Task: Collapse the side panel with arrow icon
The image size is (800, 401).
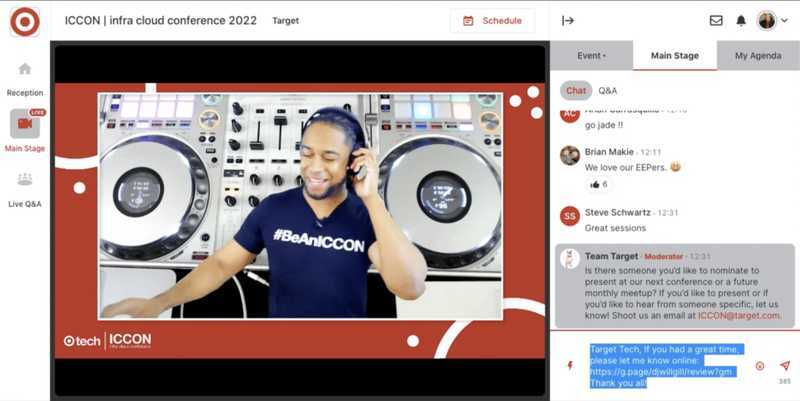Action: 568,20
